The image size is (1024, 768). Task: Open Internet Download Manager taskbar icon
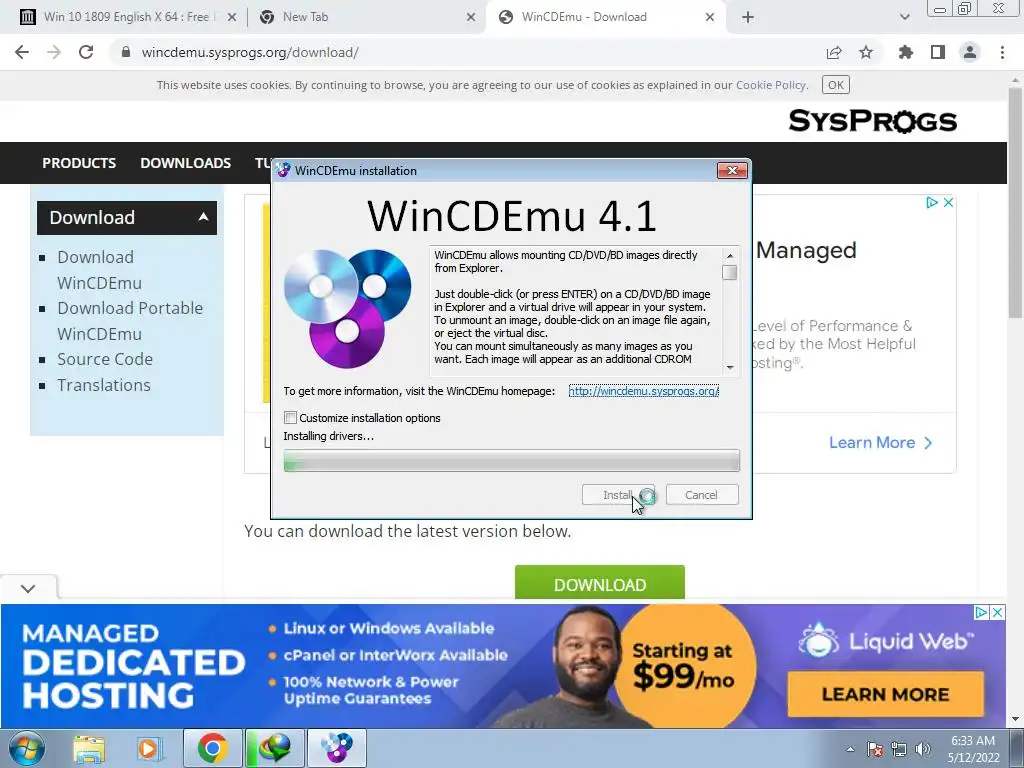click(x=274, y=748)
